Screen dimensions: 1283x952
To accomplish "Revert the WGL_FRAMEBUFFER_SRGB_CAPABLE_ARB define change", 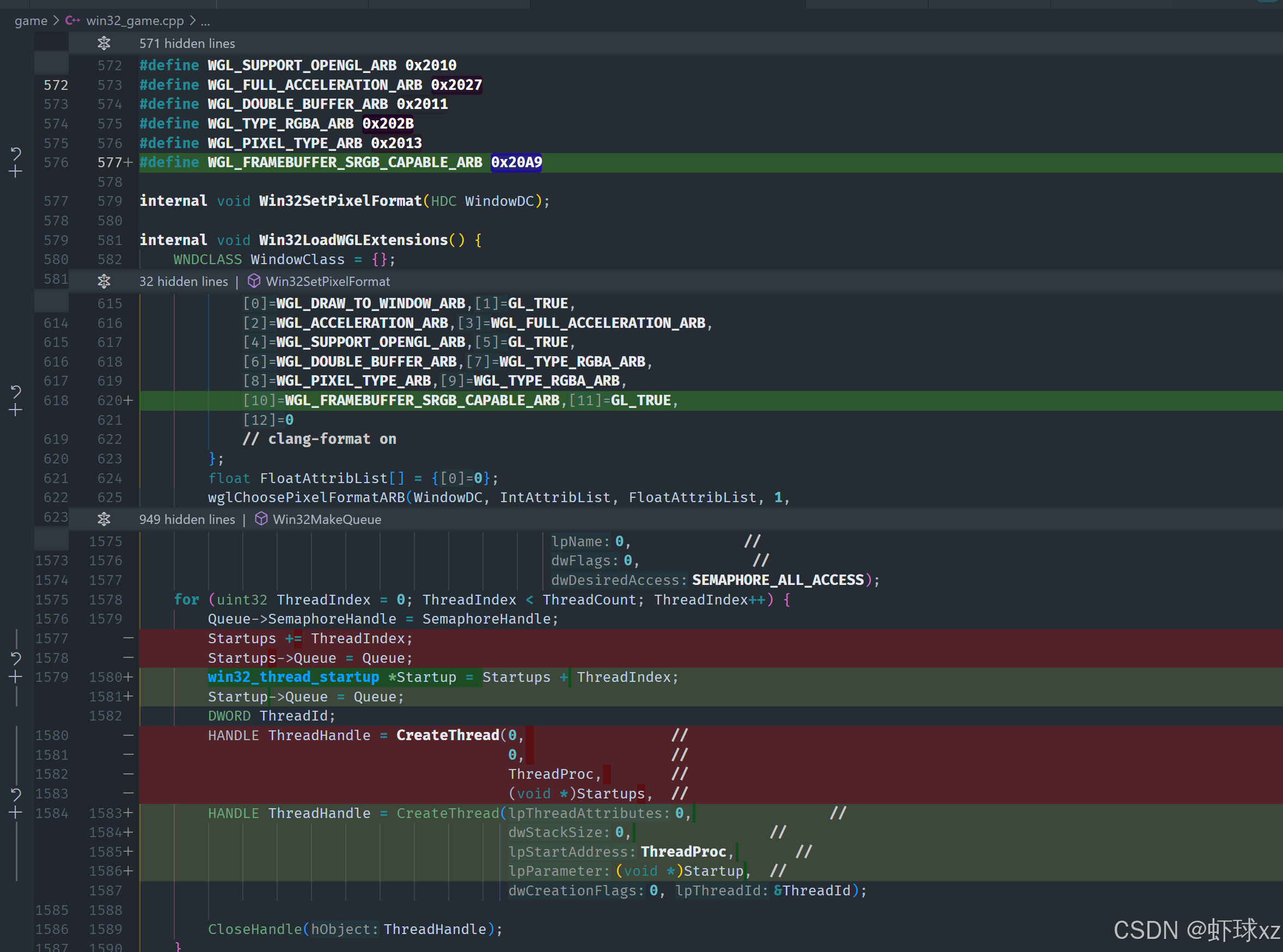I will (16, 153).
